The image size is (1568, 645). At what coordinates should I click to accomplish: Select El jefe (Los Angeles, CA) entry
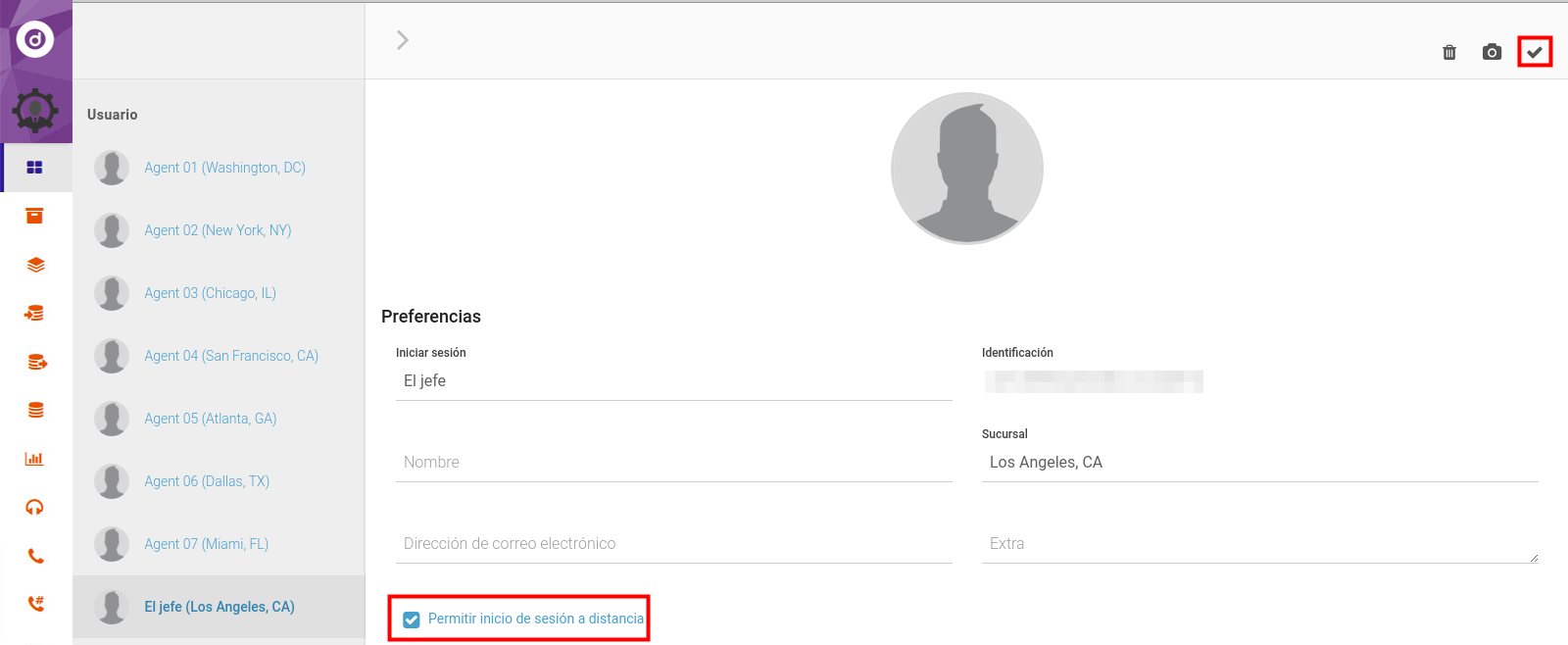pos(219,607)
